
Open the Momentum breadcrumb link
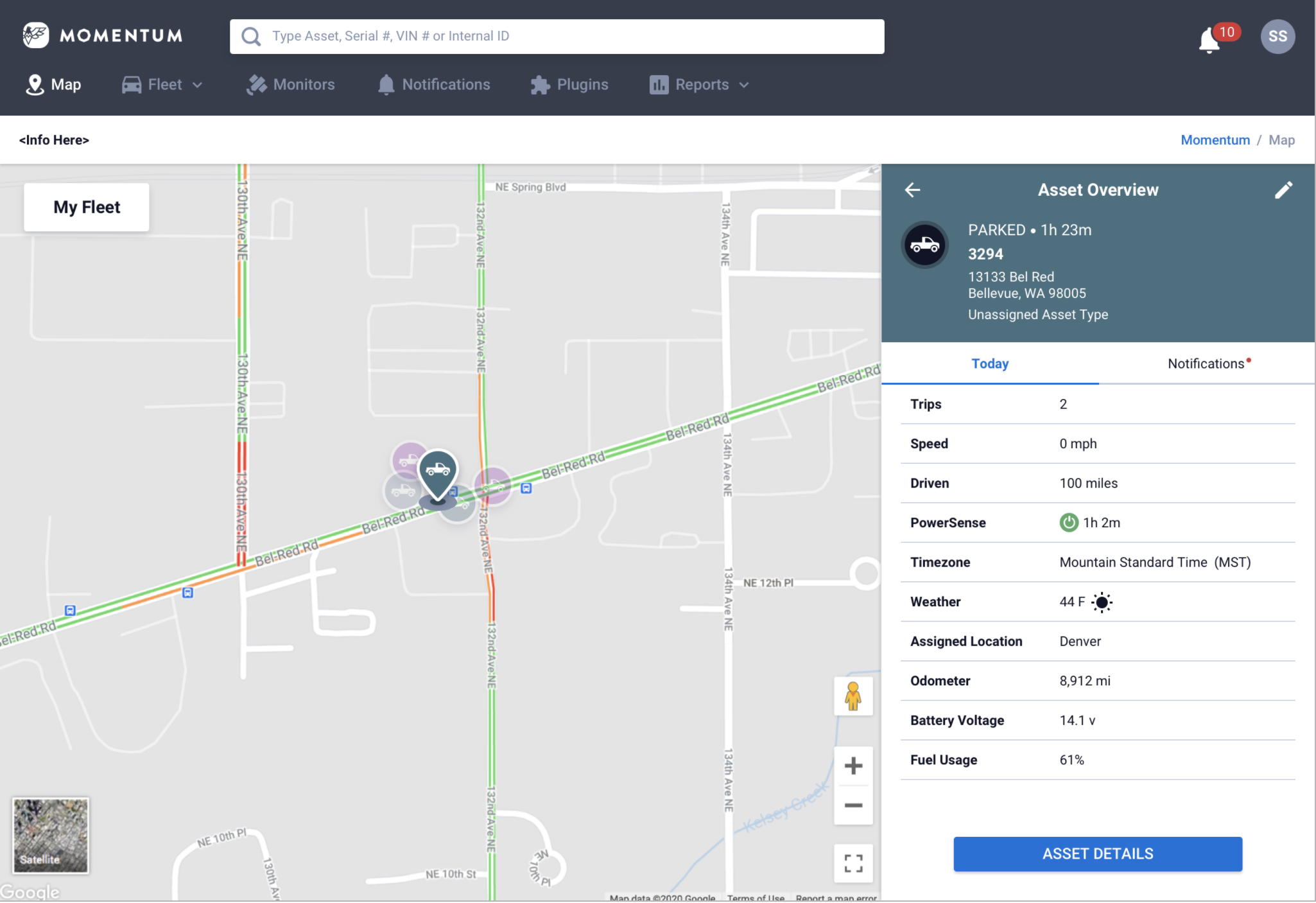click(x=1215, y=139)
